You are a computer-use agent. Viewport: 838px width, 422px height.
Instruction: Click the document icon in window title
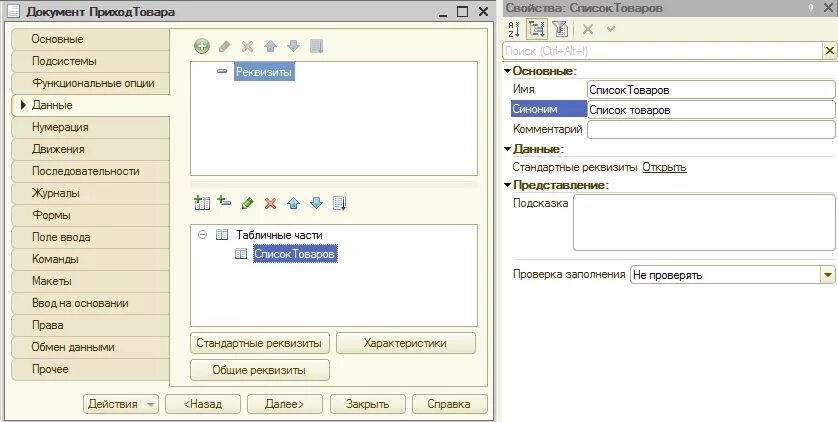click(x=14, y=11)
